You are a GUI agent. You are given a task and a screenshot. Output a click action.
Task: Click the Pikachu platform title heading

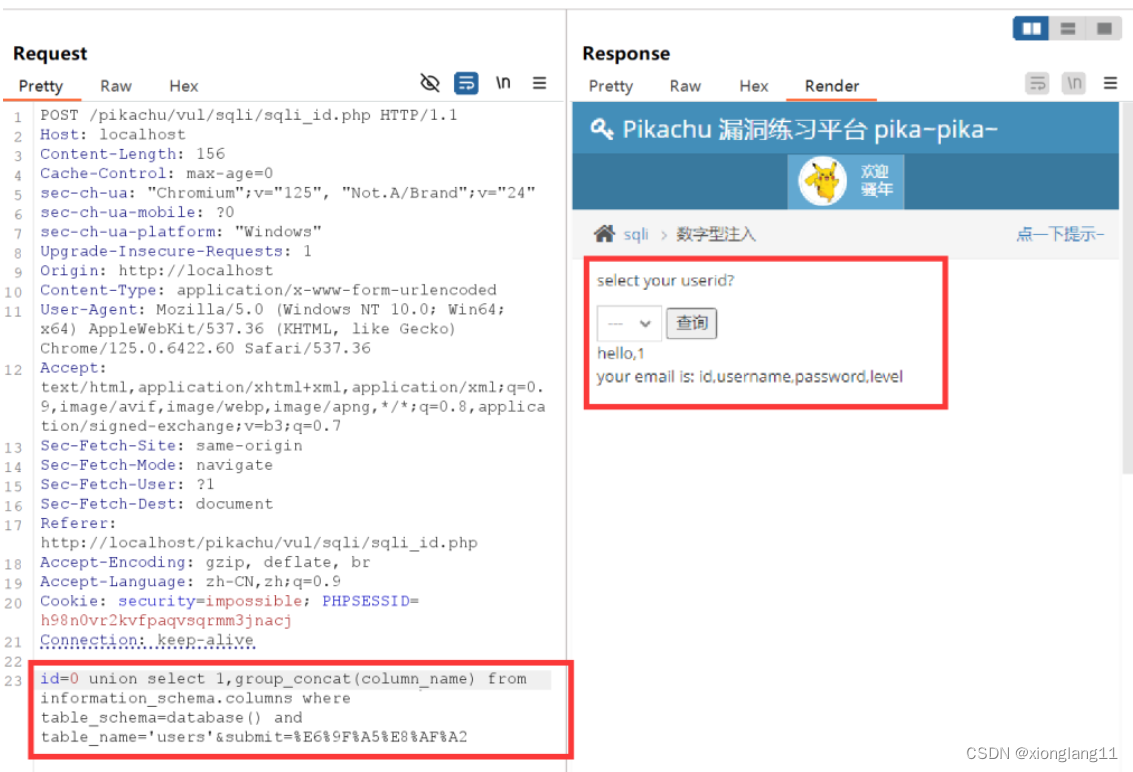click(810, 129)
